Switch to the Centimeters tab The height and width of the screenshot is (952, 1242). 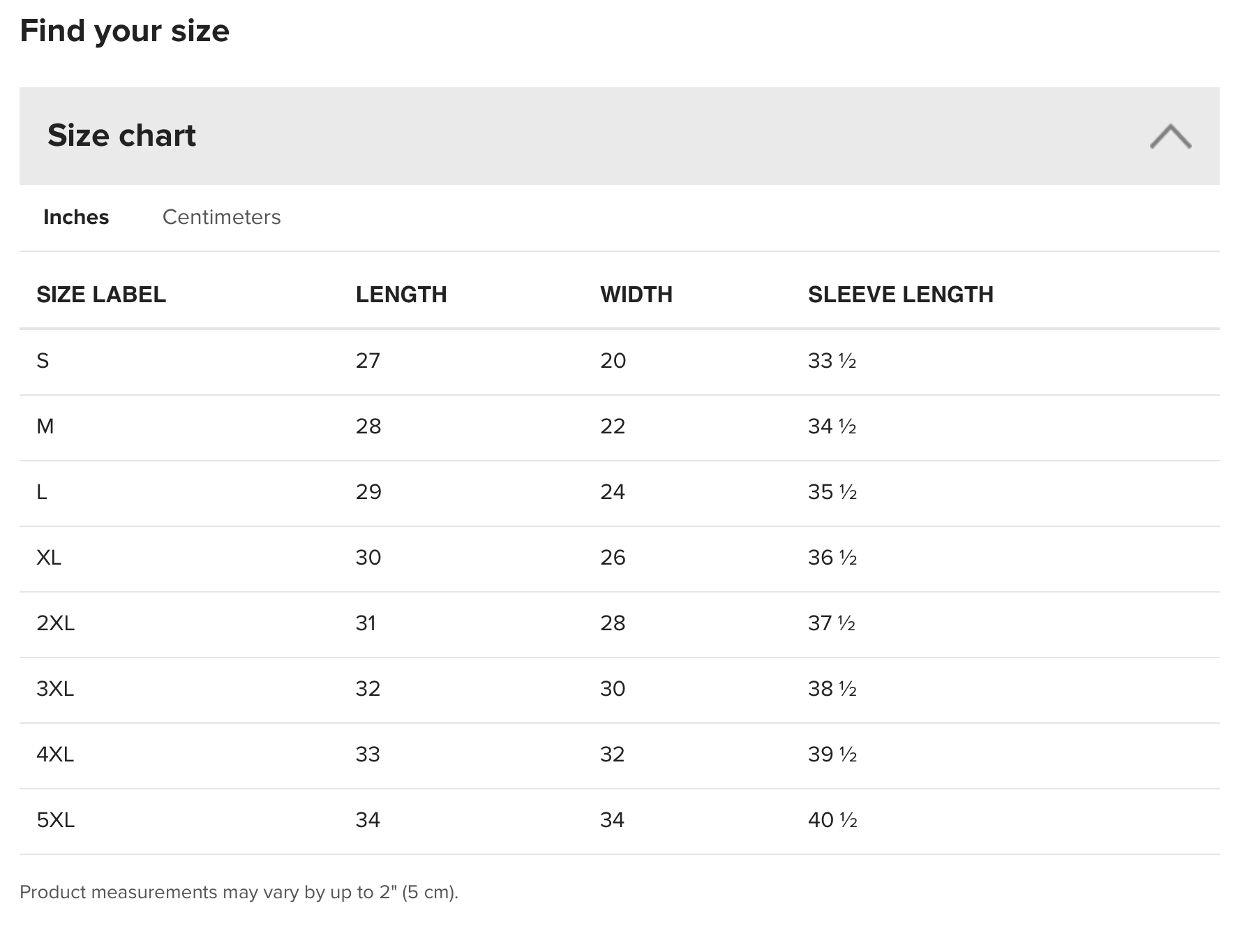coord(221,217)
